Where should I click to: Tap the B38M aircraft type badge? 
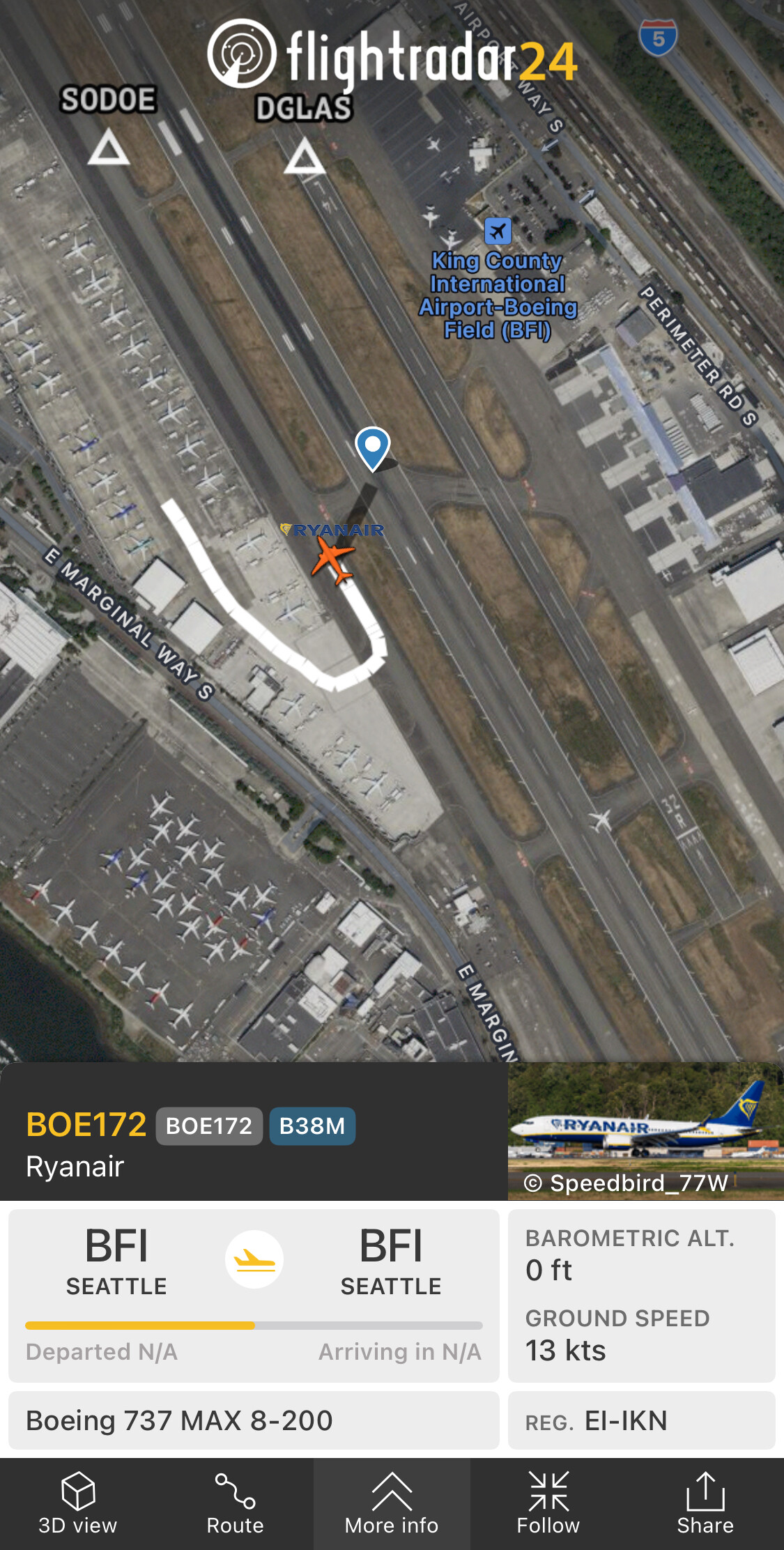312,1126
